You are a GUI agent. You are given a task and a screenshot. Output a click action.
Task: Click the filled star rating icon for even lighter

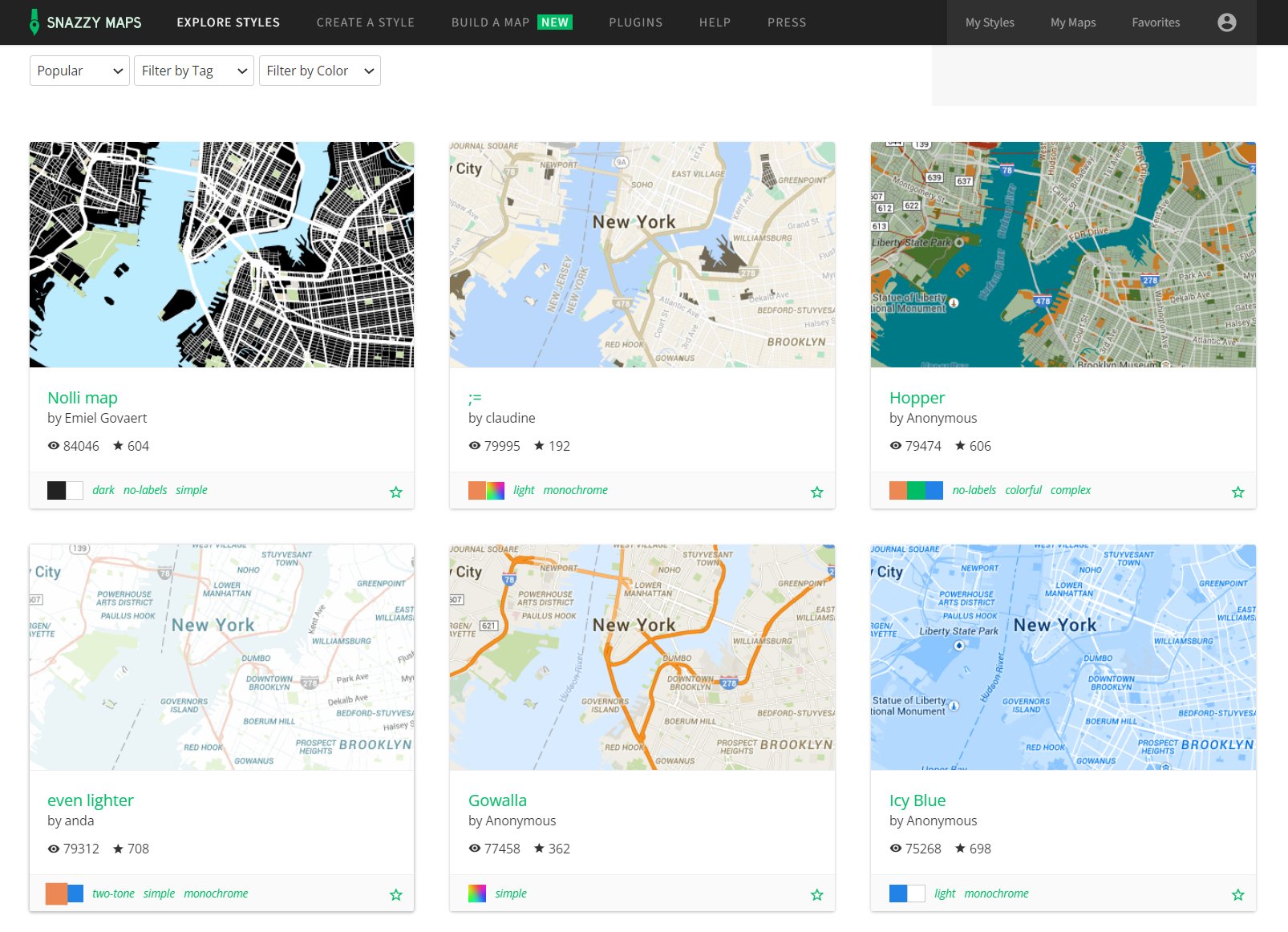tap(118, 848)
